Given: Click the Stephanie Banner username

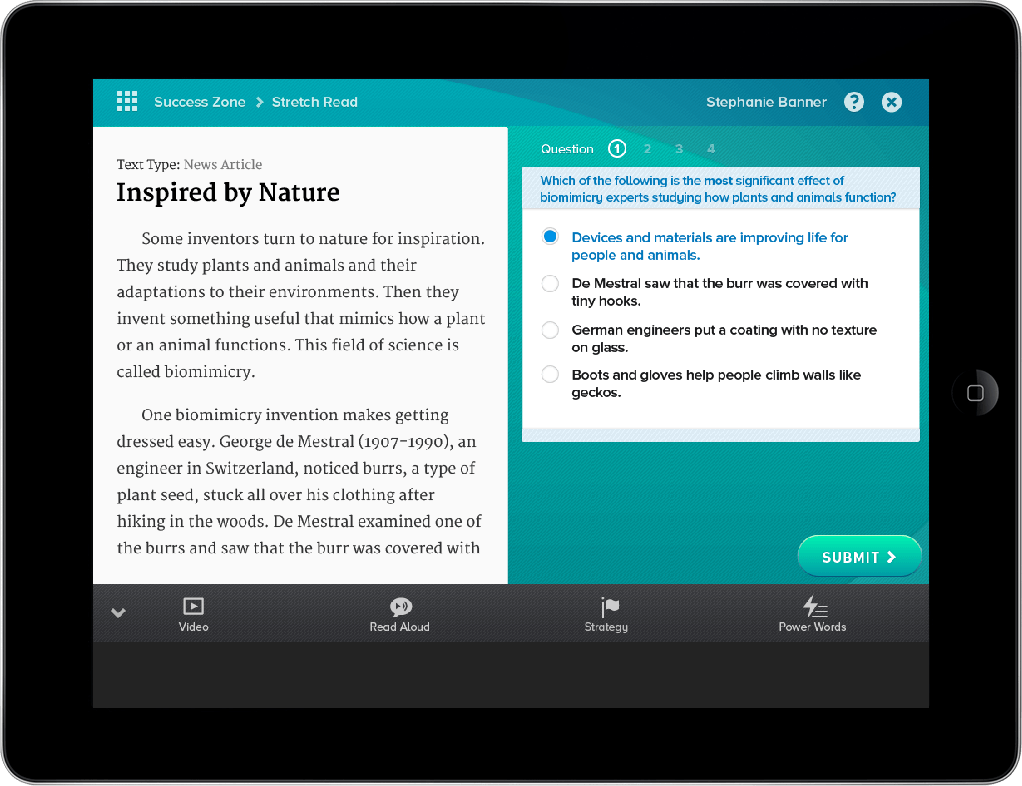Looking at the screenshot, I should coord(766,102).
